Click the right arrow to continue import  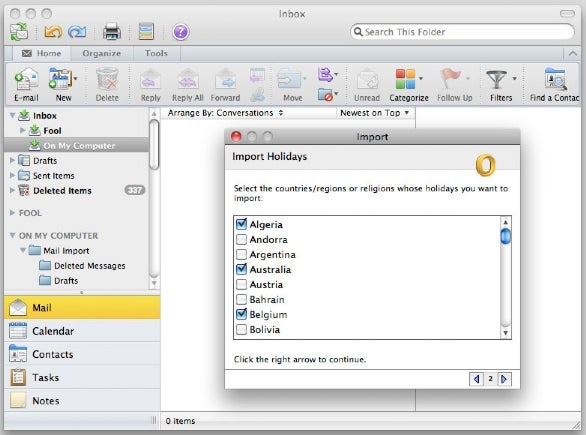point(504,379)
